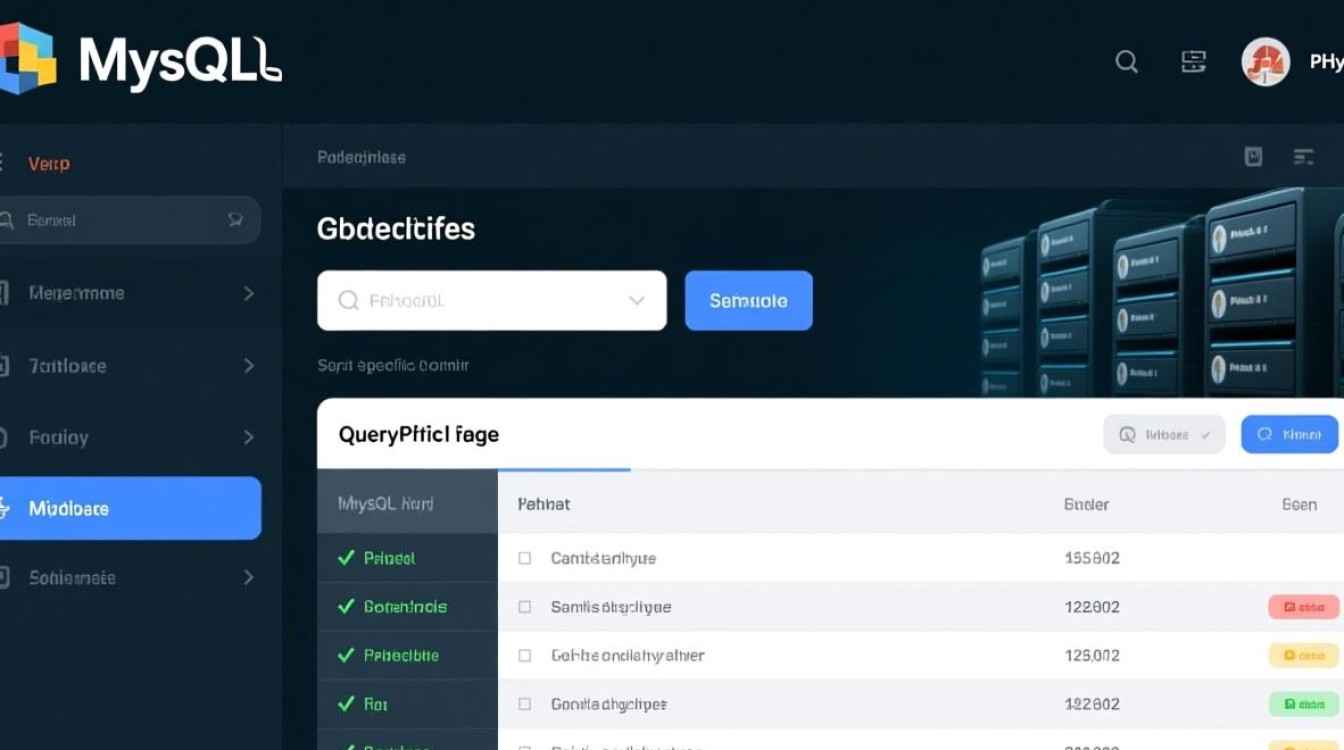Viewport: 1344px width, 750px height.
Task: Click the blue button in QueryPfticl header
Action: click(1289, 434)
